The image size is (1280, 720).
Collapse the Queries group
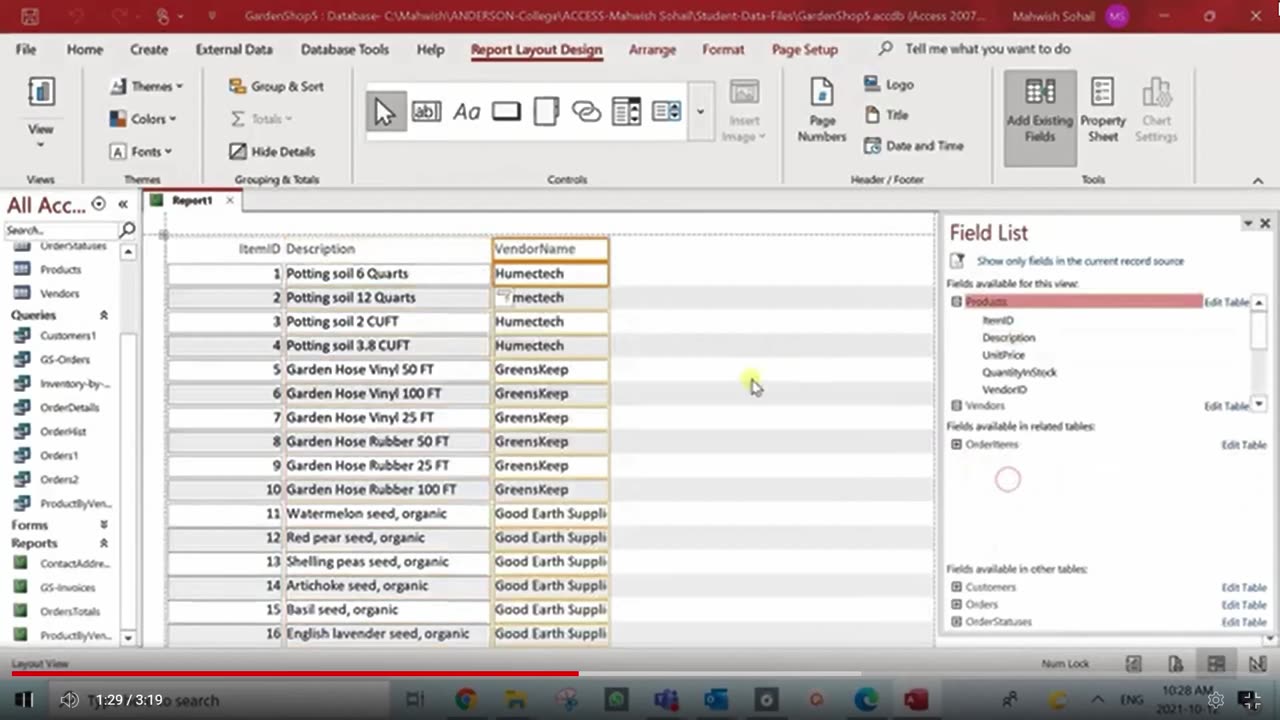(x=103, y=315)
